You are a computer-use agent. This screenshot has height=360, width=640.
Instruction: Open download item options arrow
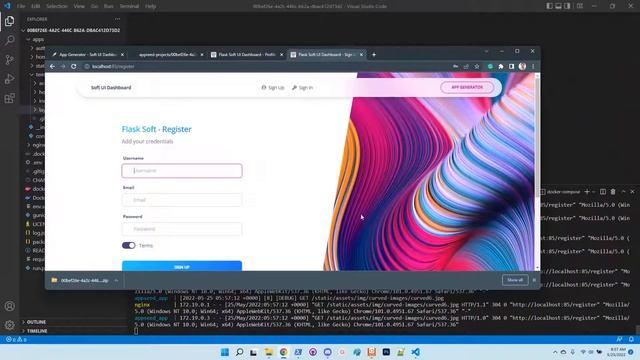point(116,280)
